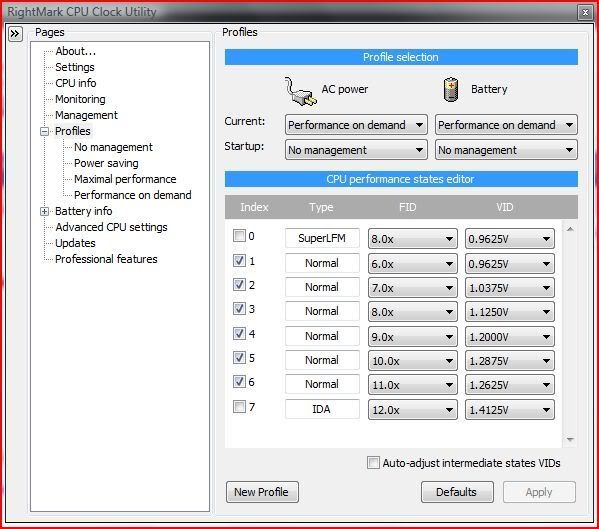Click the double-arrow collapse pages icon
The height and width of the screenshot is (529, 599).
(15, 34)
